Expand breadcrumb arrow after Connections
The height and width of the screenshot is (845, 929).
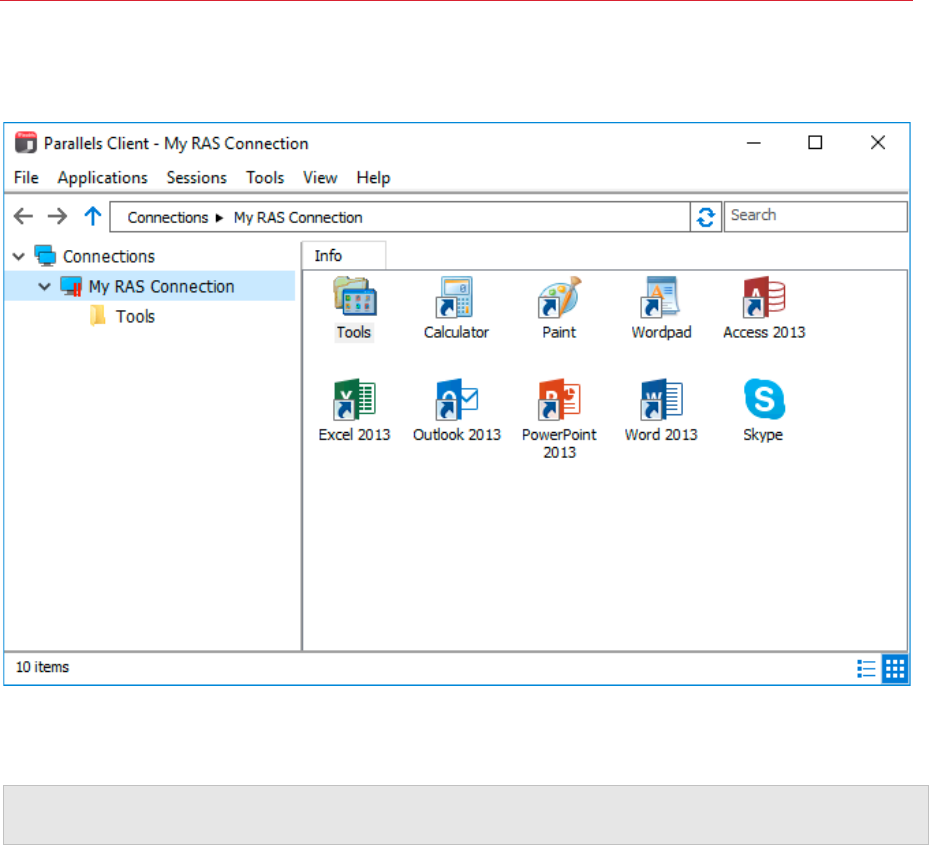219,218
